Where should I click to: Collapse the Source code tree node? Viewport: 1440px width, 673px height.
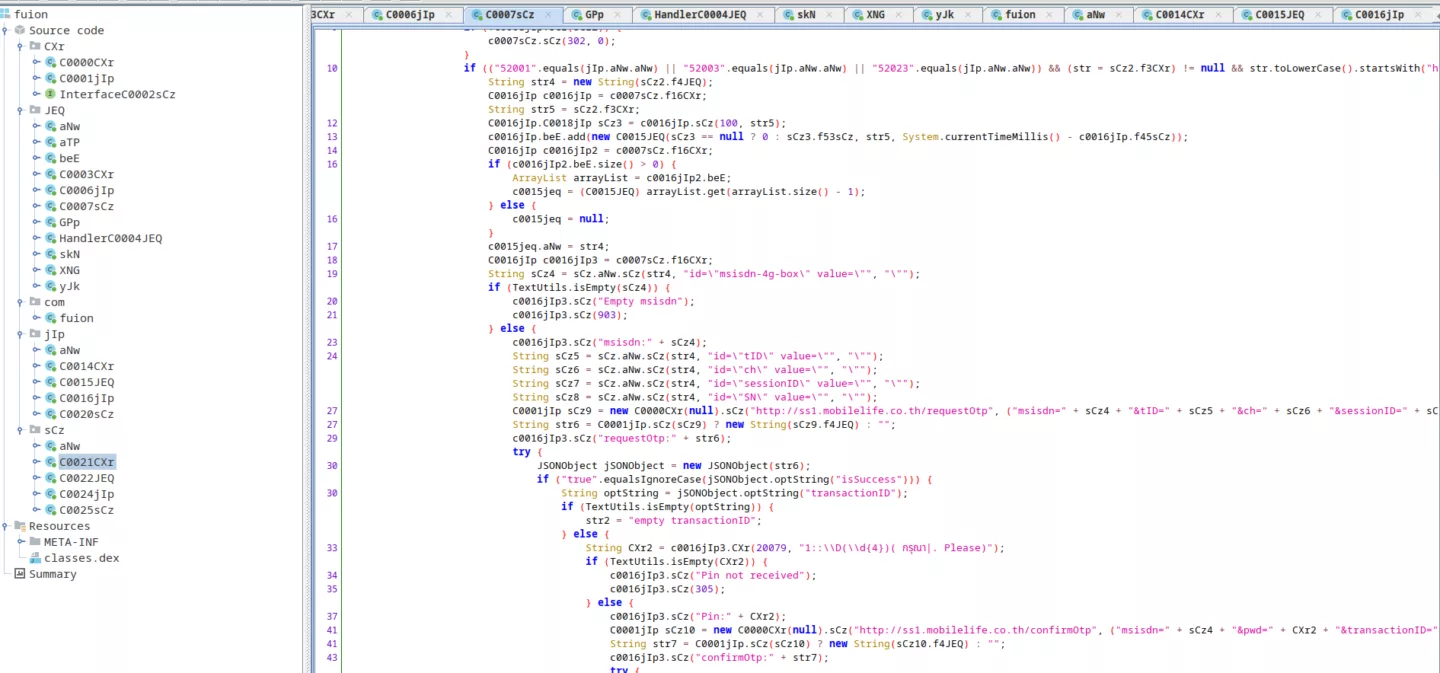click(x=7, y=30)
